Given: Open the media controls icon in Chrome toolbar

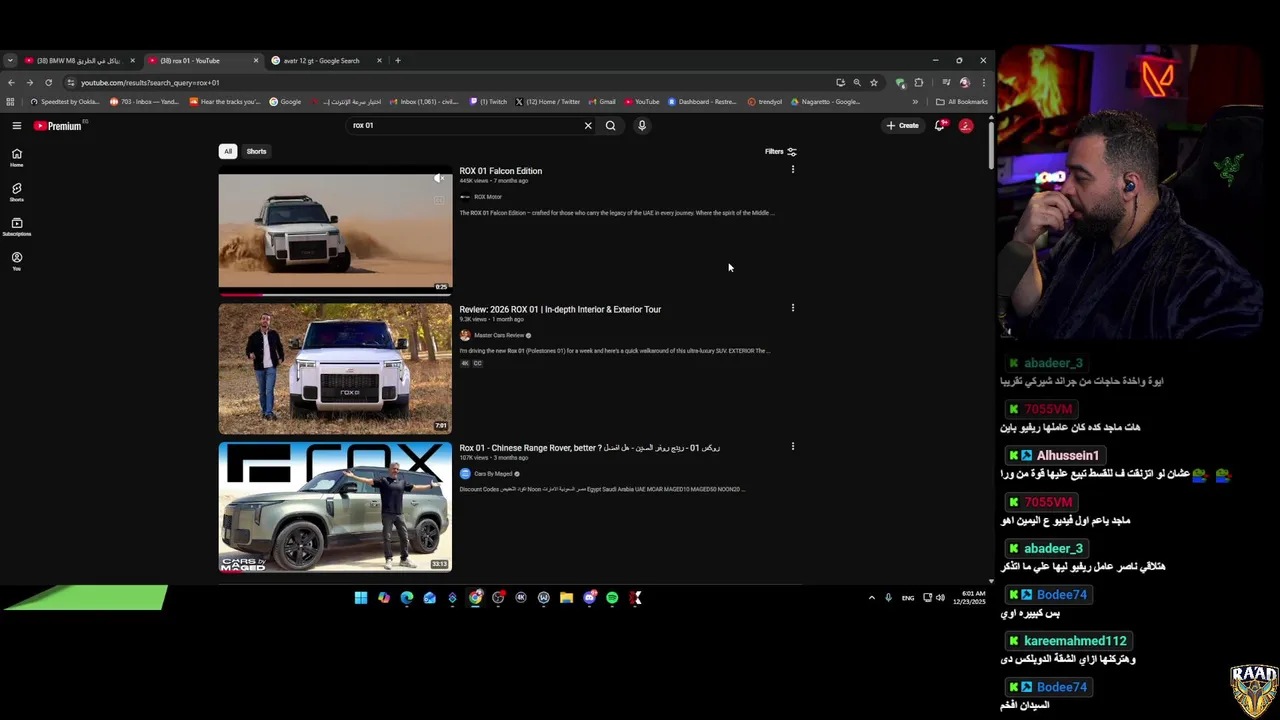Looking at the screenshot, I should point(946,83).
